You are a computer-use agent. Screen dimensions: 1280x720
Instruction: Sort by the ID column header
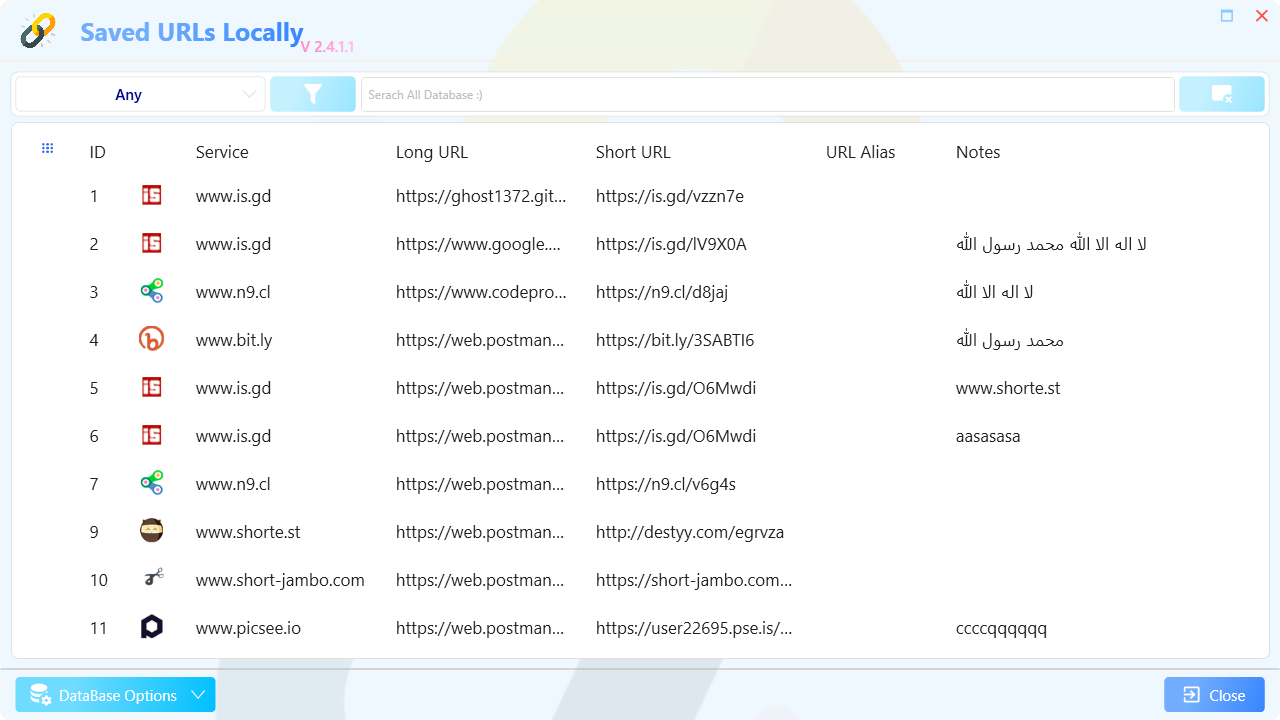tap(97, 152)
